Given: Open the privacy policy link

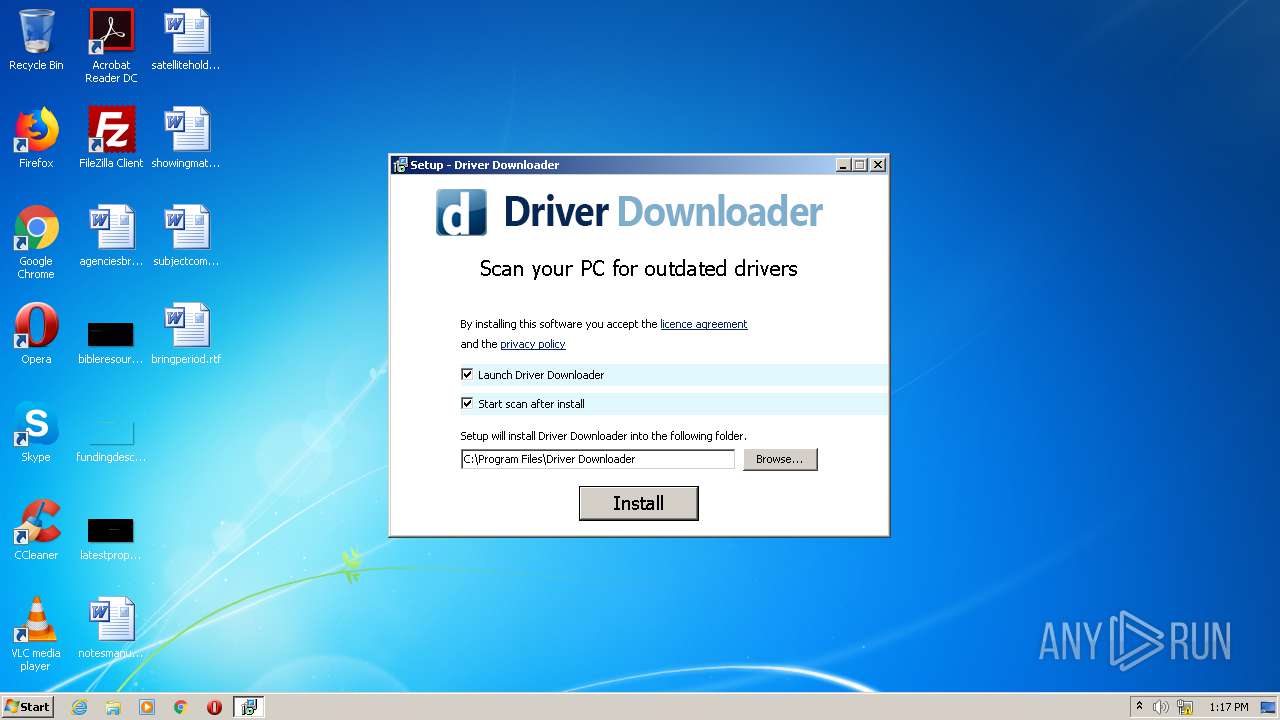Looking at the screenshot, I should coord(533,344).
